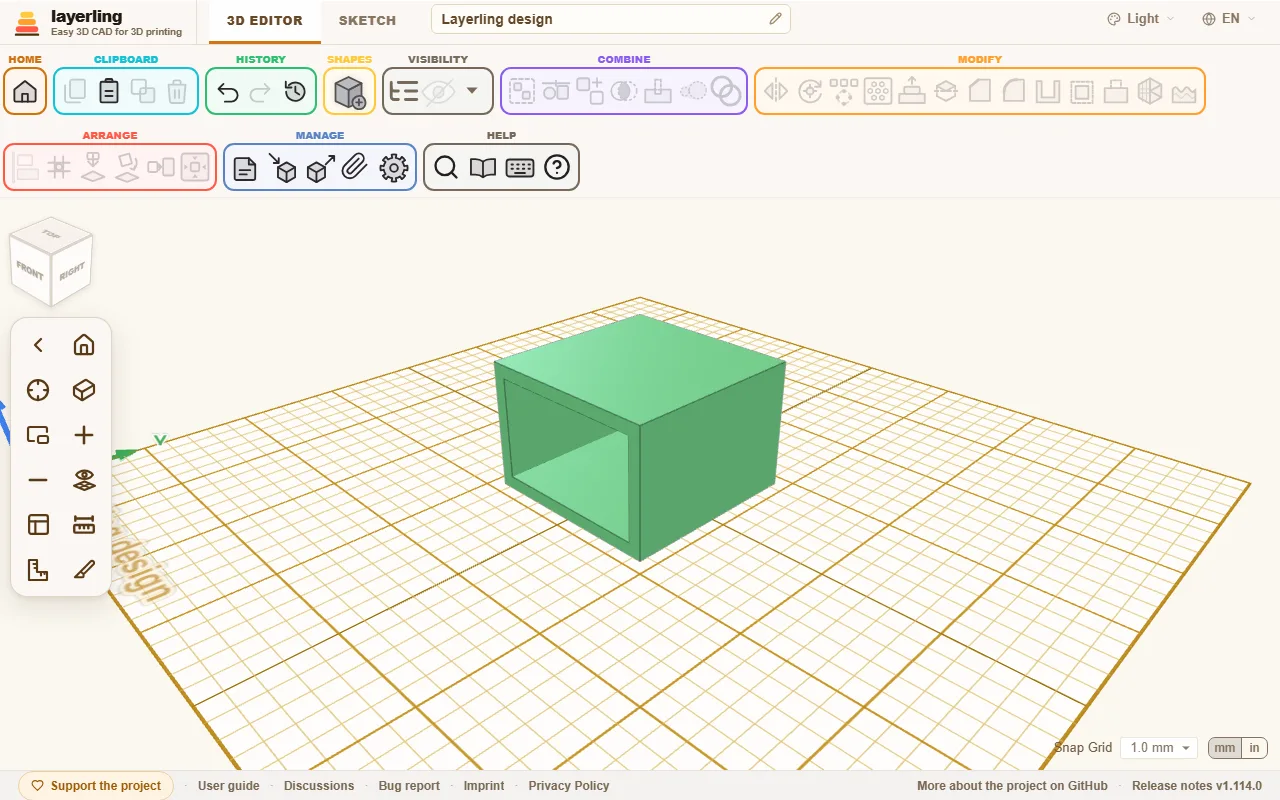
Task: Open keyboard shortcuts icon in Help
Action: click(520, 168)
